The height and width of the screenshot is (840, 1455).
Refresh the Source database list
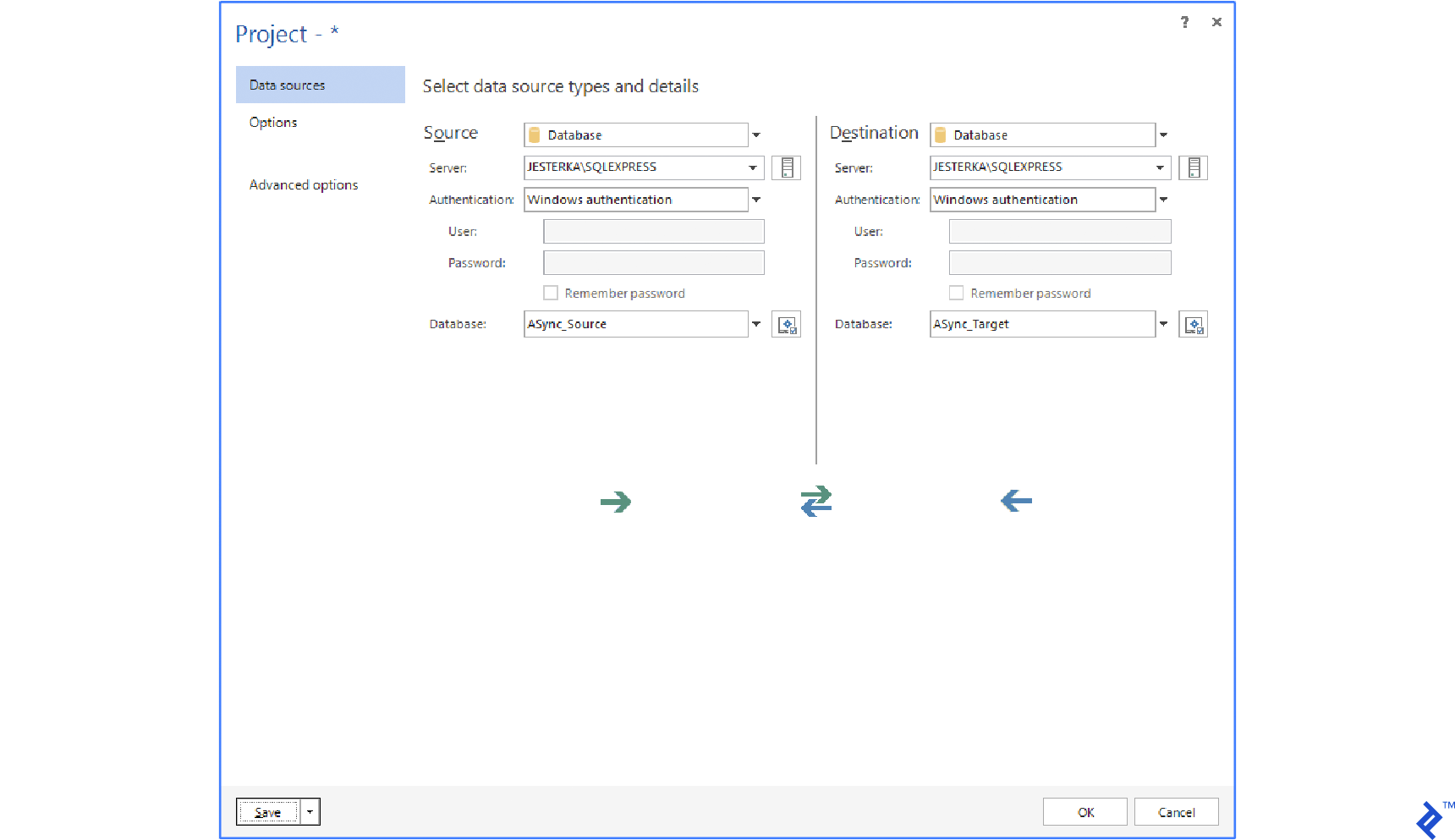click(786, 323)
